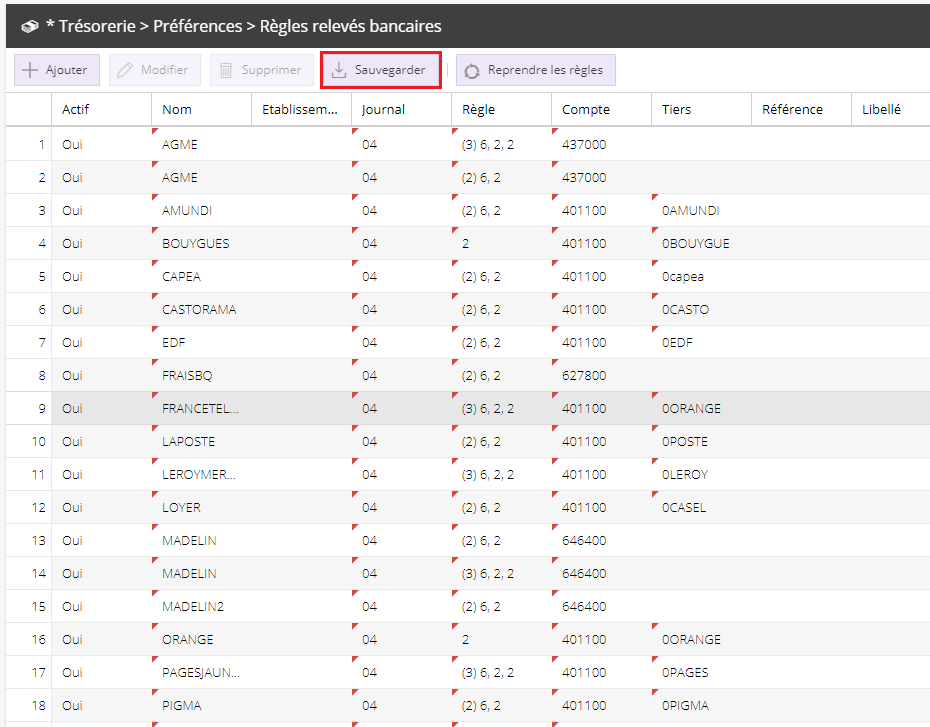This screenshot has height=727, width=930.
Task: Click row number 18
Action: click(28, 706)
